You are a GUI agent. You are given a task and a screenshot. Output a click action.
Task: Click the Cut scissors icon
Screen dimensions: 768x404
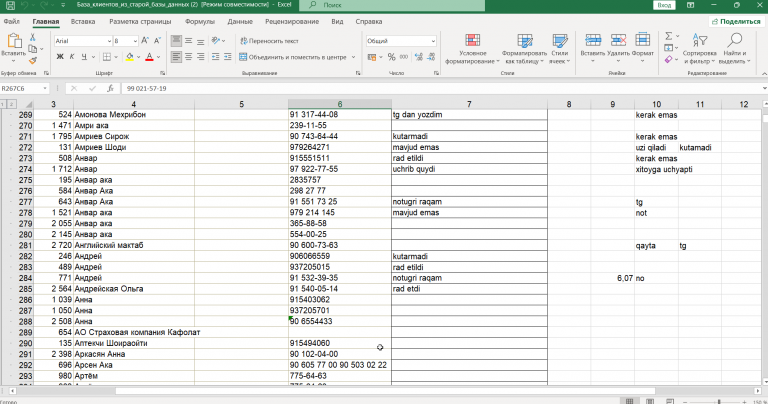click(x=32, y=37)
